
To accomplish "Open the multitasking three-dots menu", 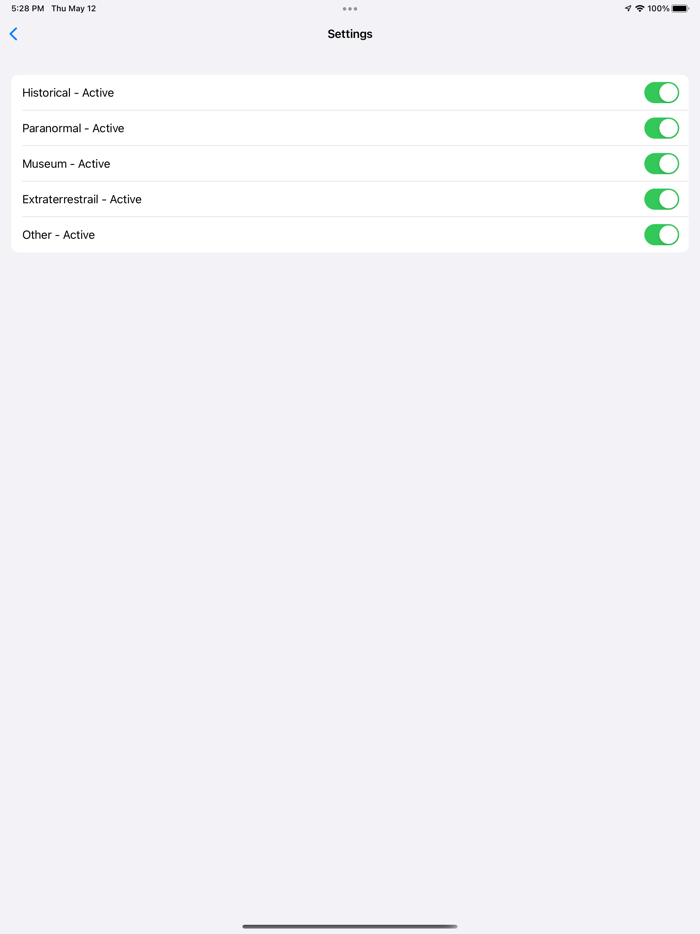I will [x=350, y=9].
